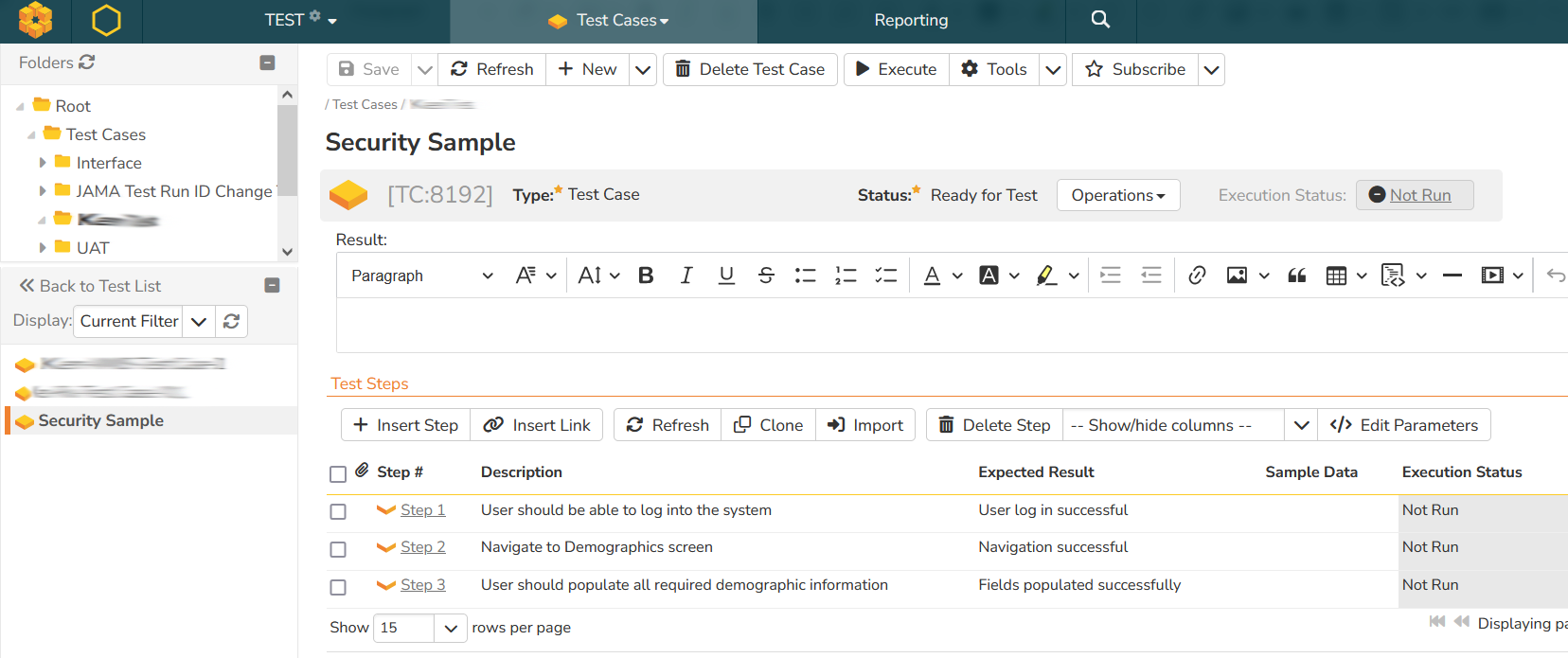
Task: Expand the Show/hide columns dropdown
Action: click(1301, 425)
